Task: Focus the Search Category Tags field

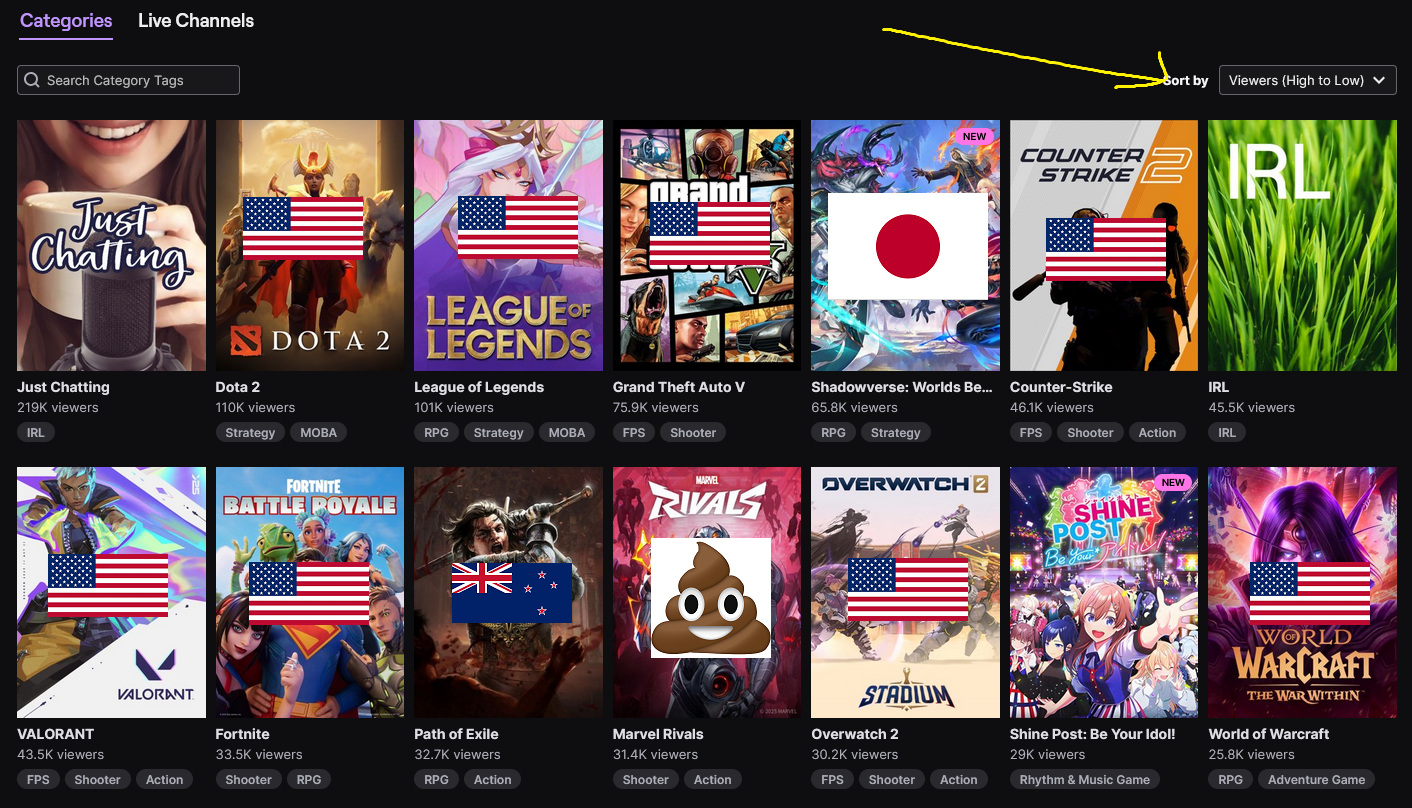Action: coord(128,80)
